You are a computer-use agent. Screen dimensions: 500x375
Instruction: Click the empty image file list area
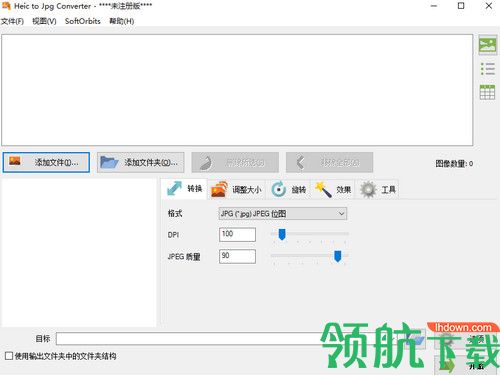tap(237, 90)
